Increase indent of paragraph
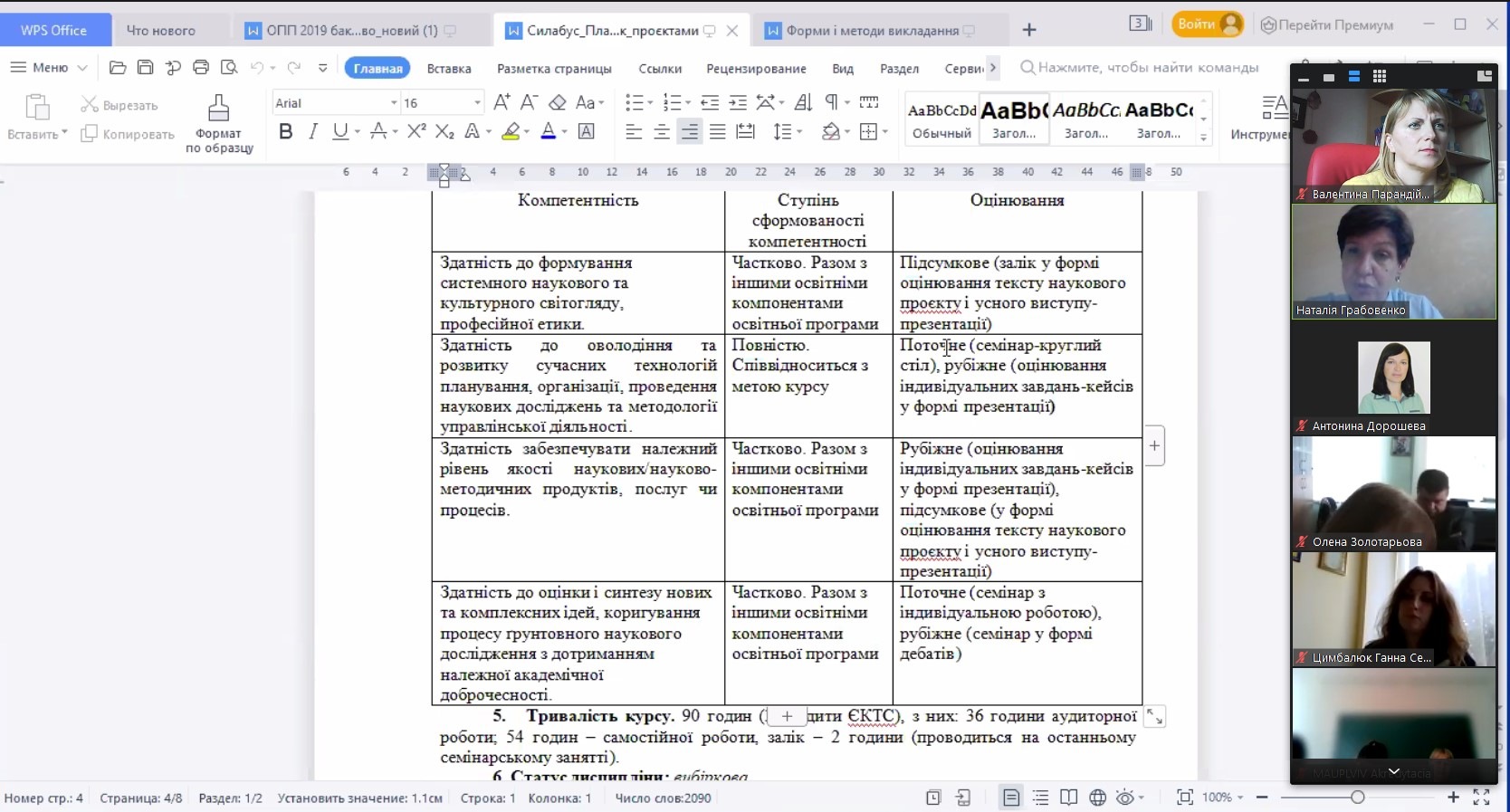Viewport: 1510px width, 812px height. (738, 102)
